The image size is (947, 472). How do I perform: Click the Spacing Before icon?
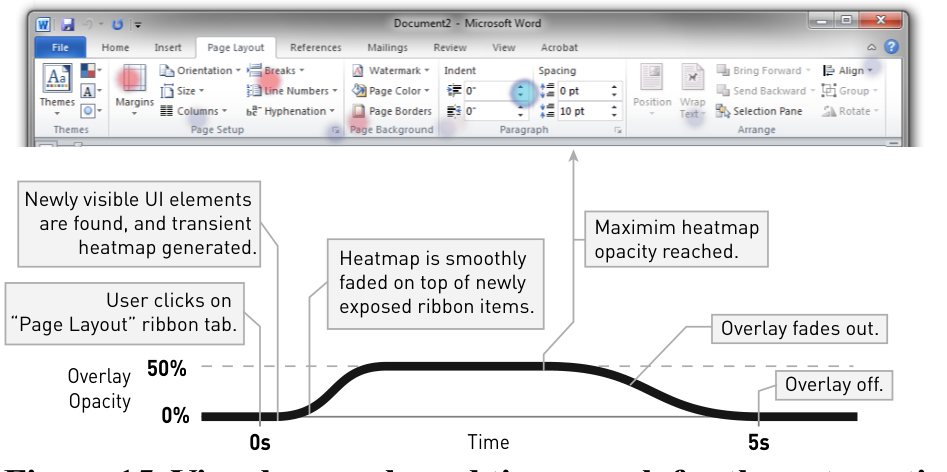pos(547,91)
